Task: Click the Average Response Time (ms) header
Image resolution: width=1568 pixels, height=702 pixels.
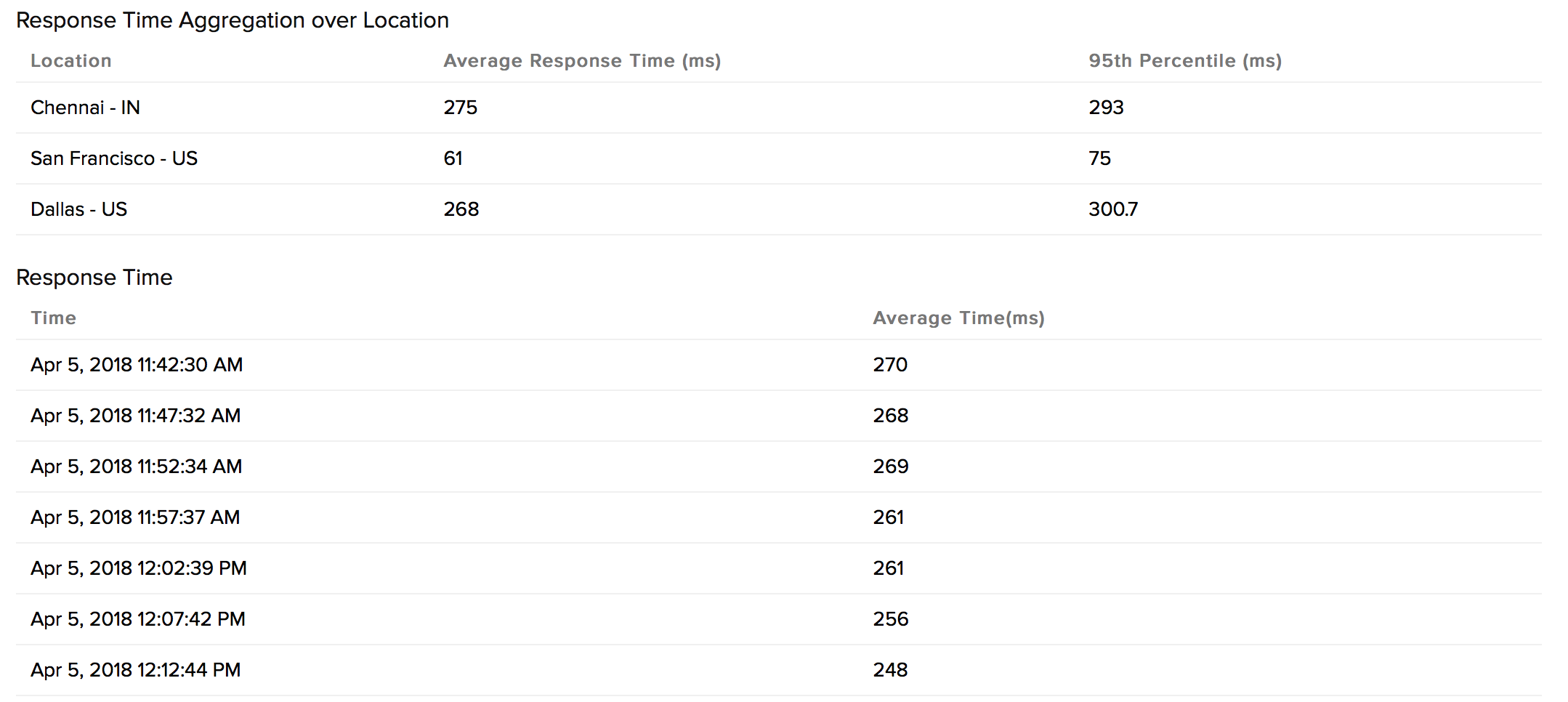Action: point(582,61)
